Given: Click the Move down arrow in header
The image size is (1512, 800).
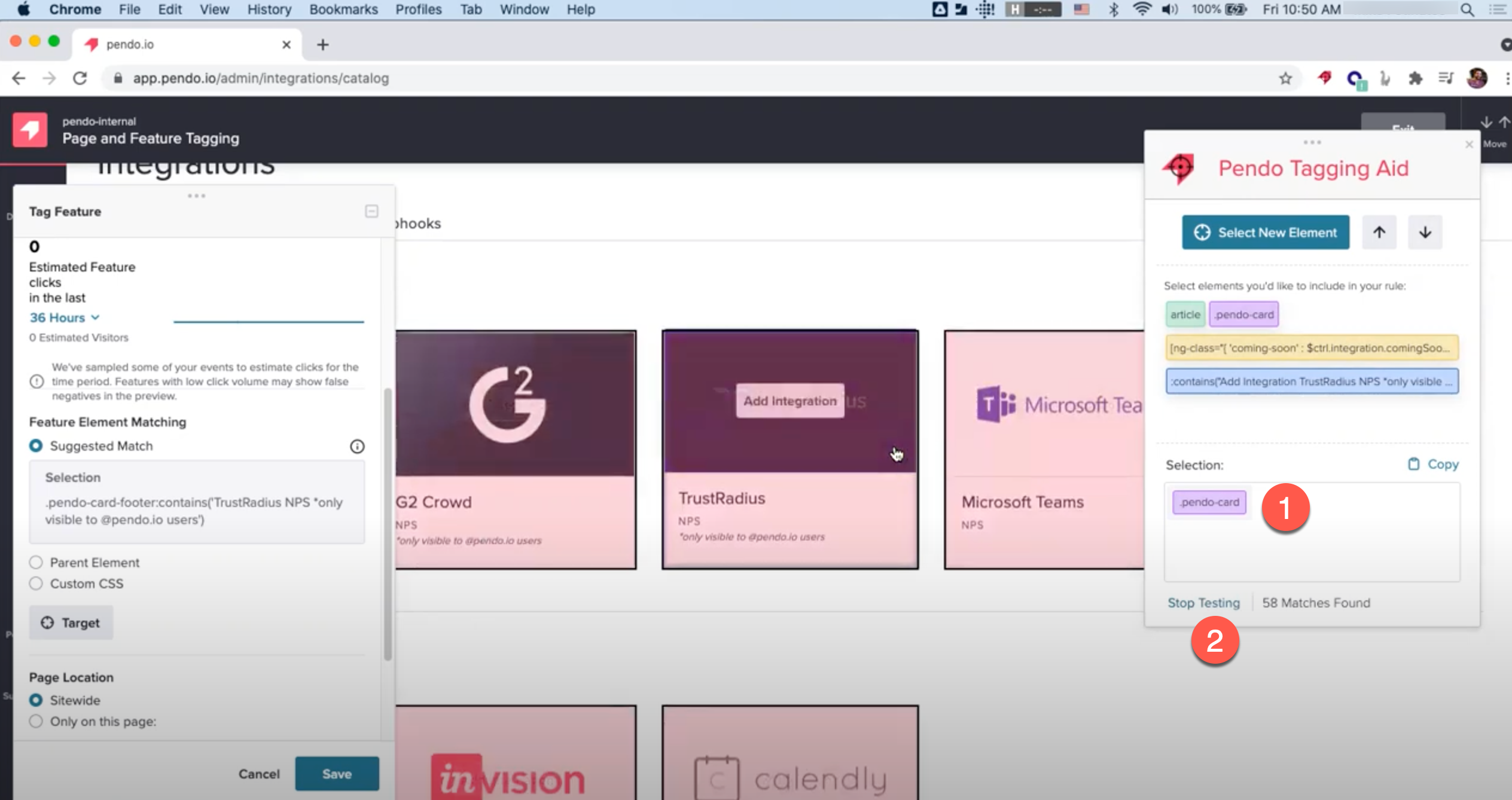Looking at the screenshot, I should click(1486, 122).
